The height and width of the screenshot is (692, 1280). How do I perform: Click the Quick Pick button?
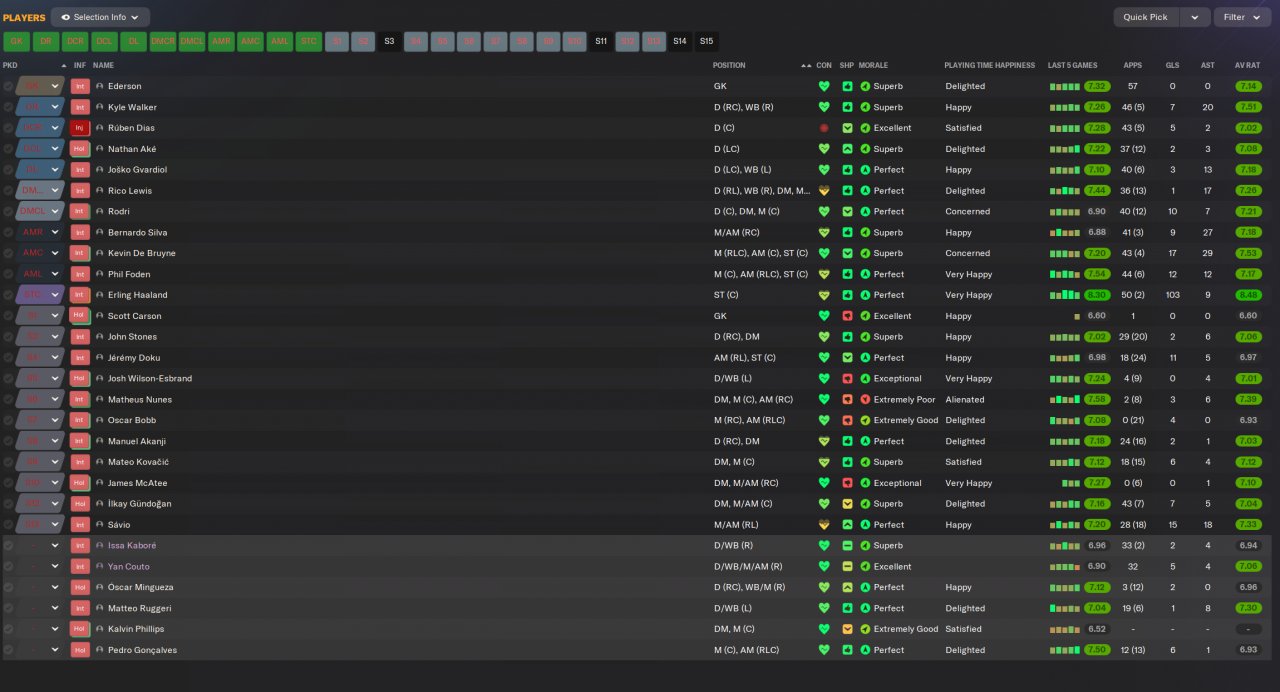(1145, 17)
